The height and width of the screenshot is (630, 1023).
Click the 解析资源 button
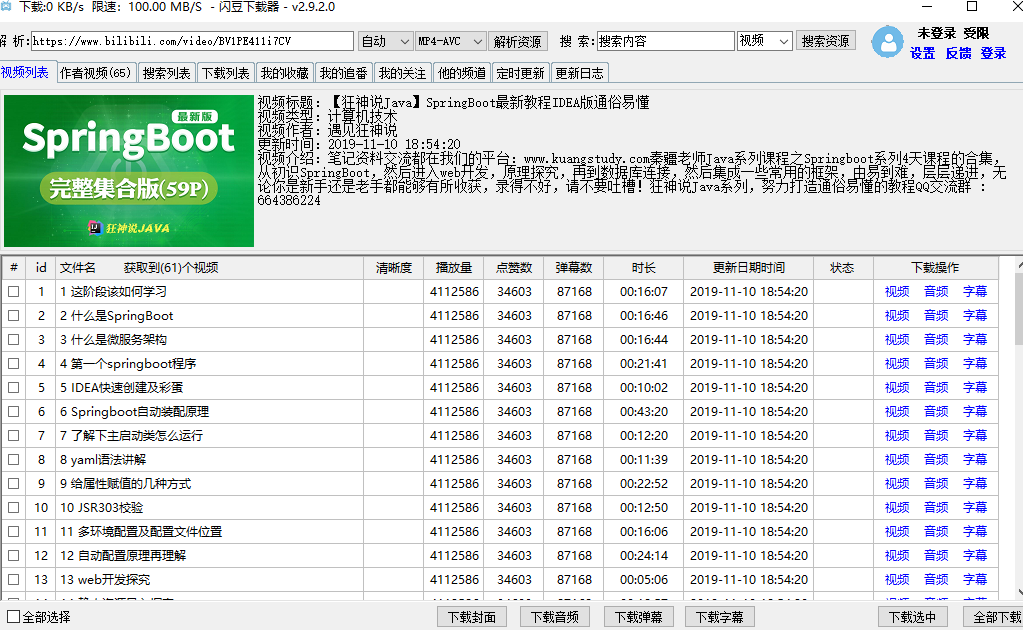tap(518, 41)
